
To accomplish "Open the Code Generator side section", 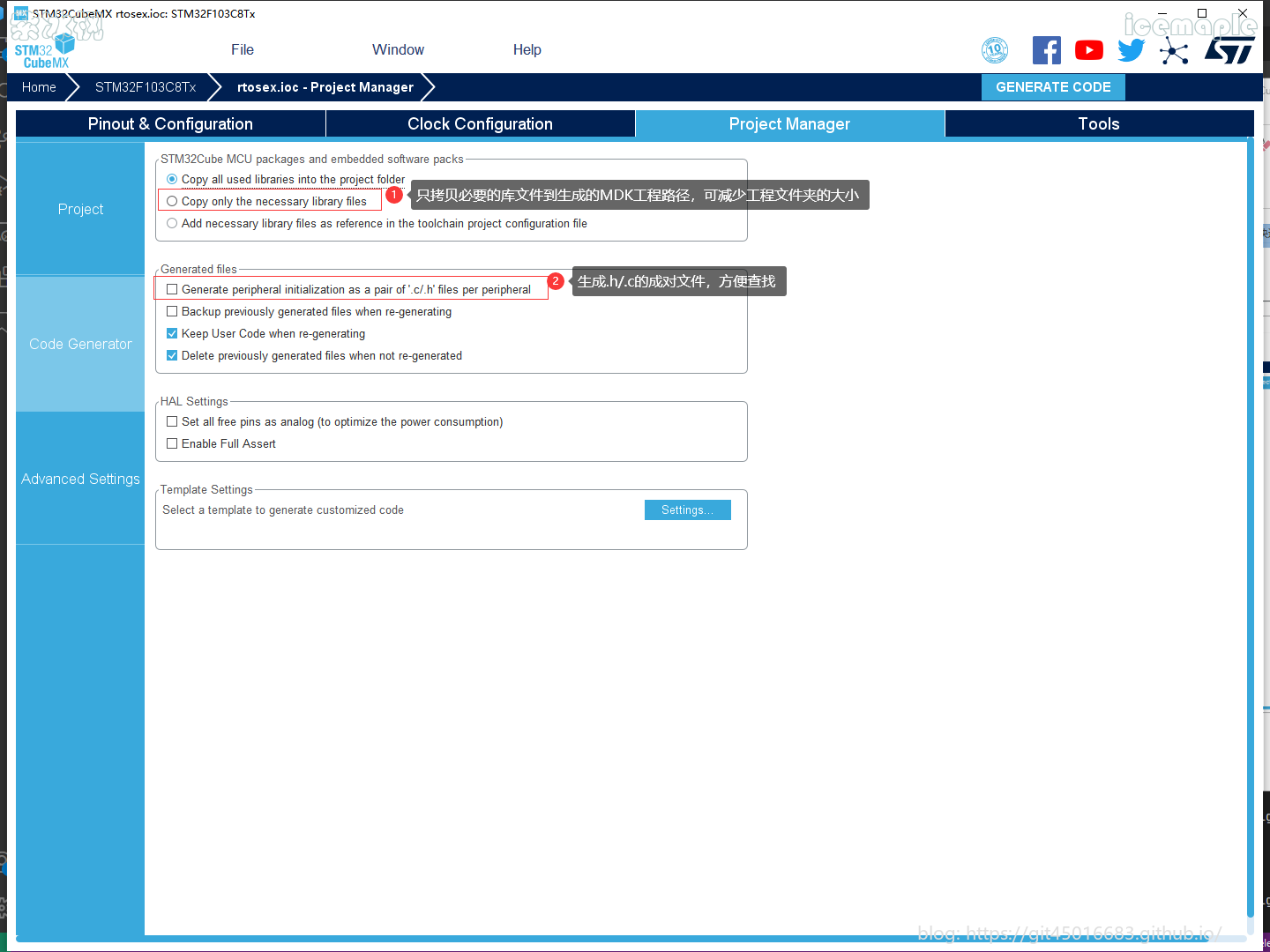I will coord(80,344).
